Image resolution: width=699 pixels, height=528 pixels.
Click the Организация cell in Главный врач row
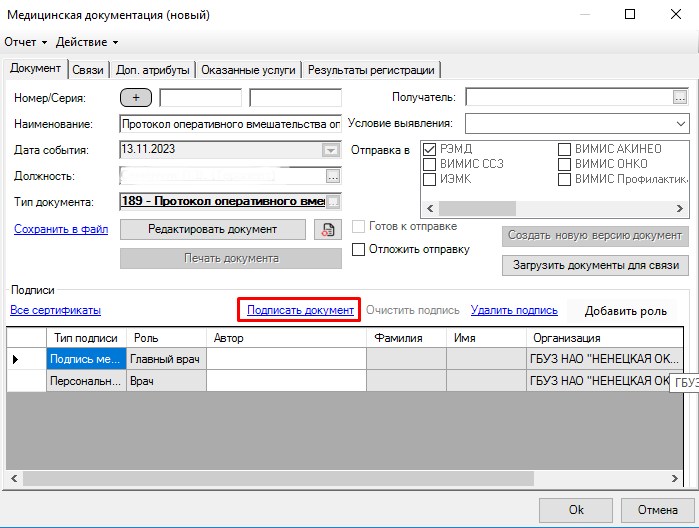tap(605, 359)
